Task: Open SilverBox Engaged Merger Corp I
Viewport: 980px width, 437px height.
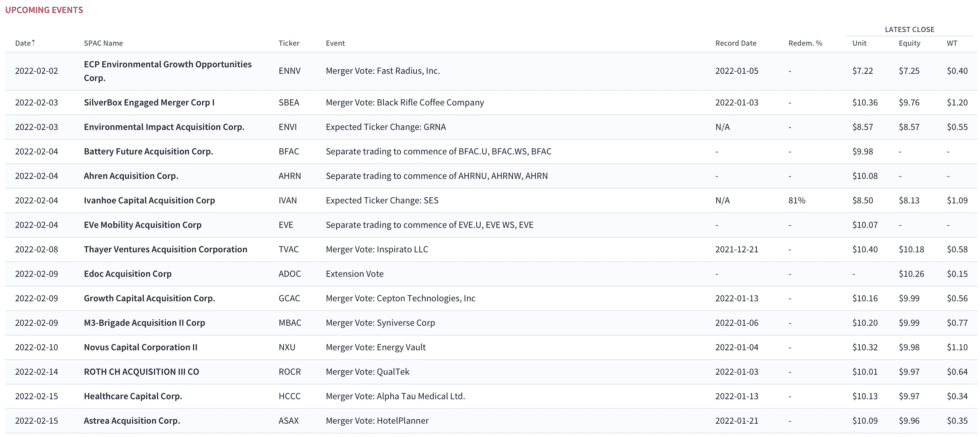Action: 149,103
